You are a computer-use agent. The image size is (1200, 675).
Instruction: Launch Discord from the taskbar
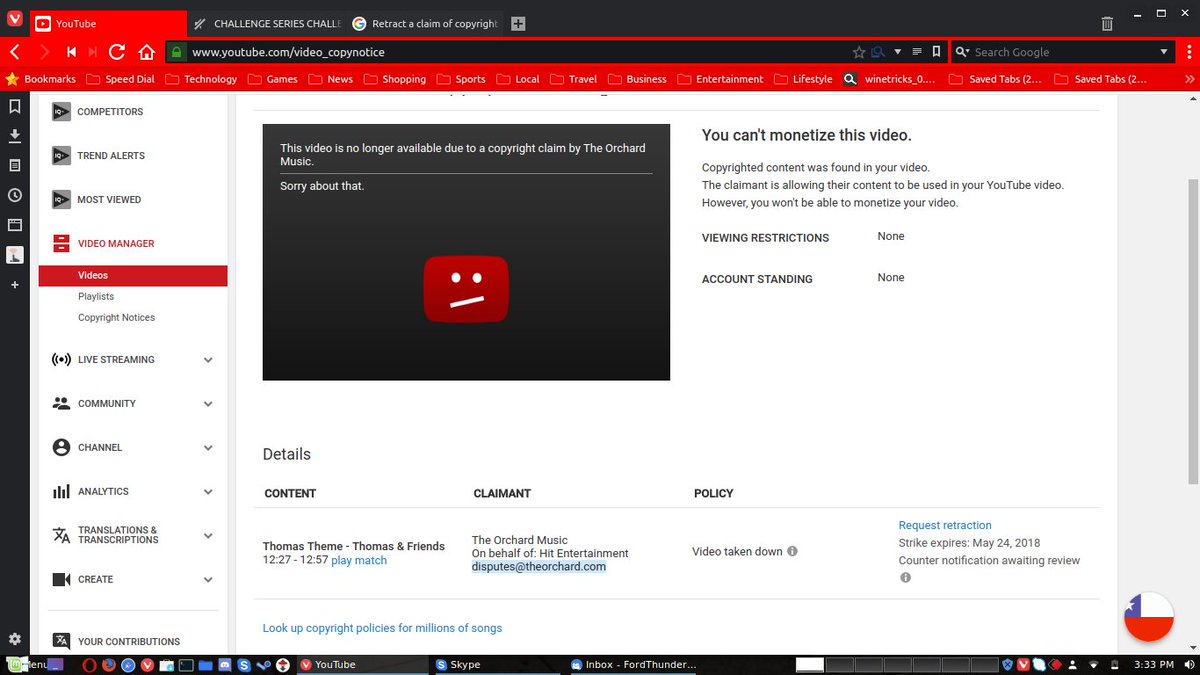click(224, 664)
